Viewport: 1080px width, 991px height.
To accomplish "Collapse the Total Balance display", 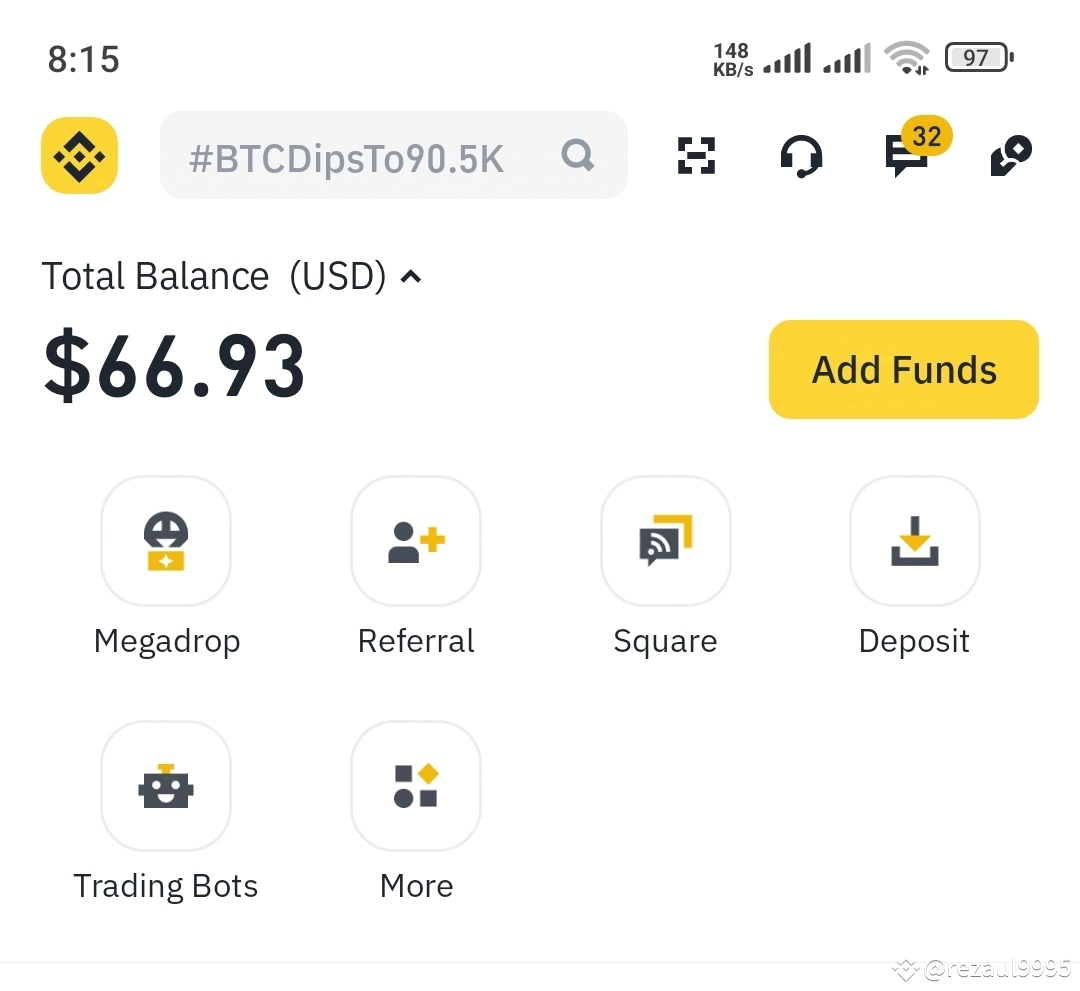I will (411, 277).
